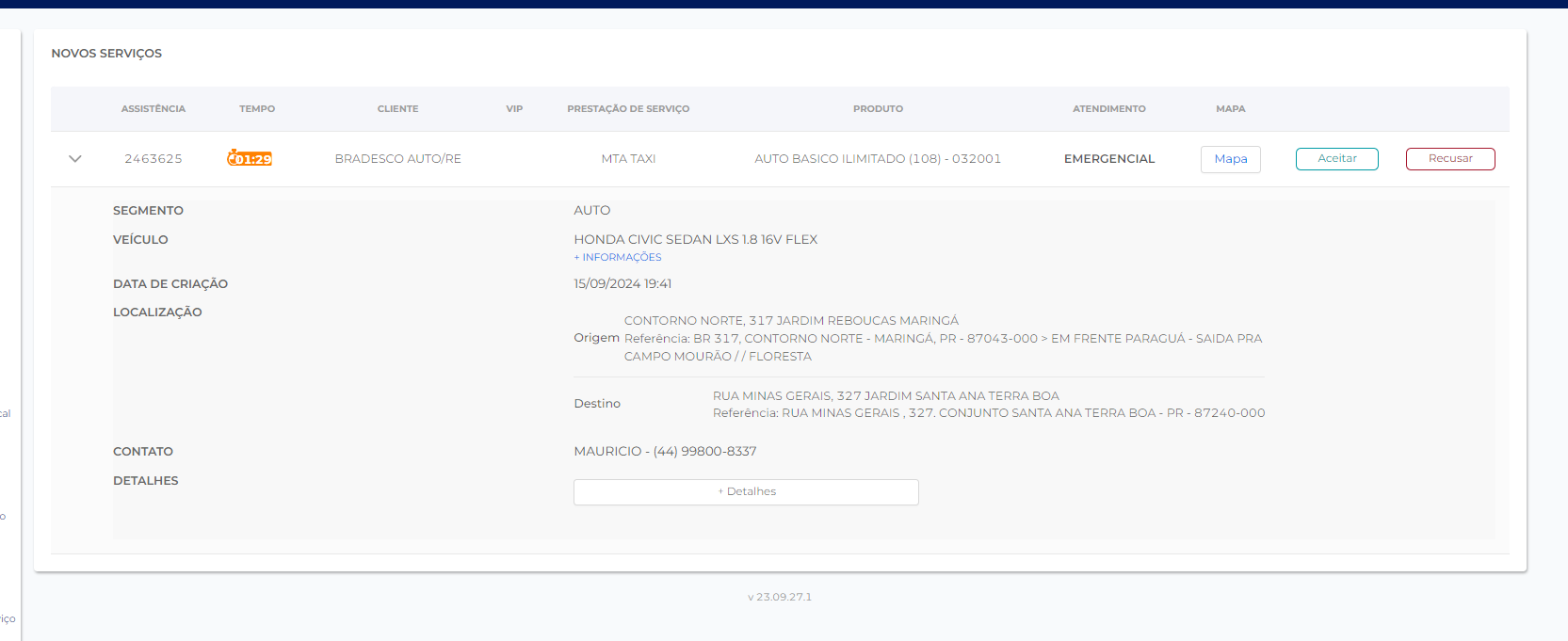Expand the + Detalhes box
This screenshot has height=641, width=1568.
(746, 492)
